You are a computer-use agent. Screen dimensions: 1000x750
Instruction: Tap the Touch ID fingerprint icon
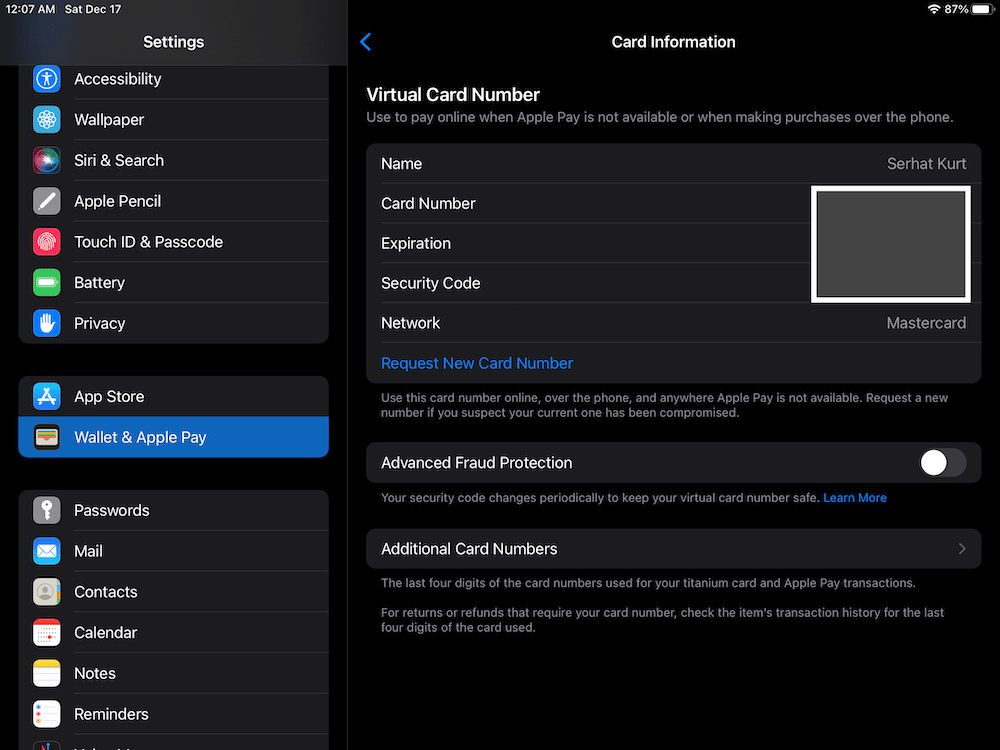tap(47, 242)
